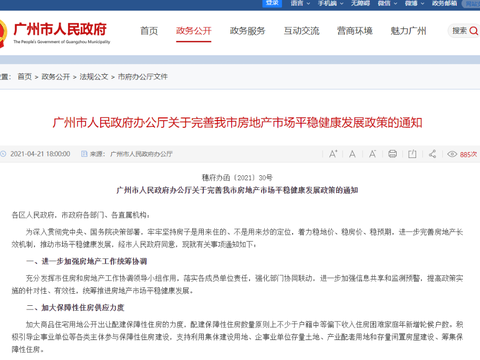The width and height of the screenshot is (480, 360).
Task: Click section heading 二、加大保障性住房供应力度
Action: (x=75, y=307)
